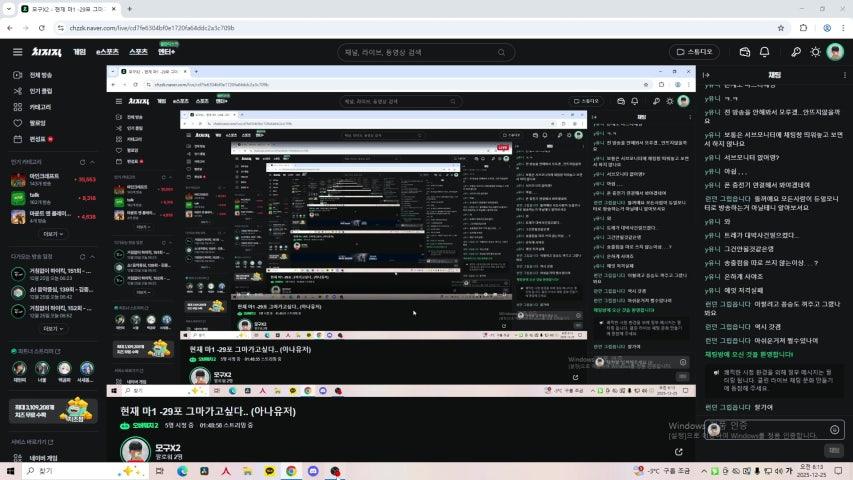Open the 모구X2 channel profile picture
The image size is (853, 480).
135,451
